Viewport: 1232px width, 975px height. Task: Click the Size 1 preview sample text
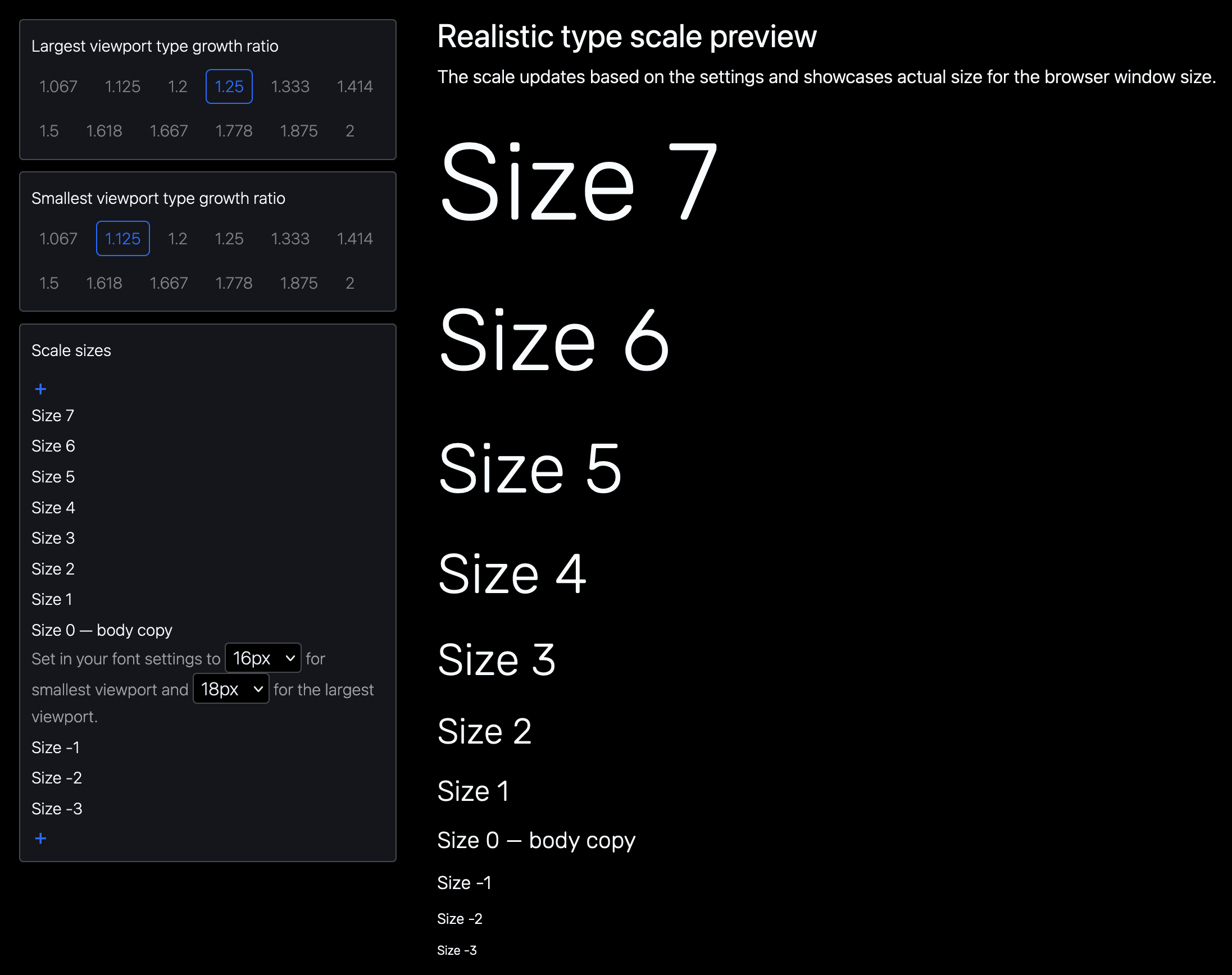(x=472, y=791)
